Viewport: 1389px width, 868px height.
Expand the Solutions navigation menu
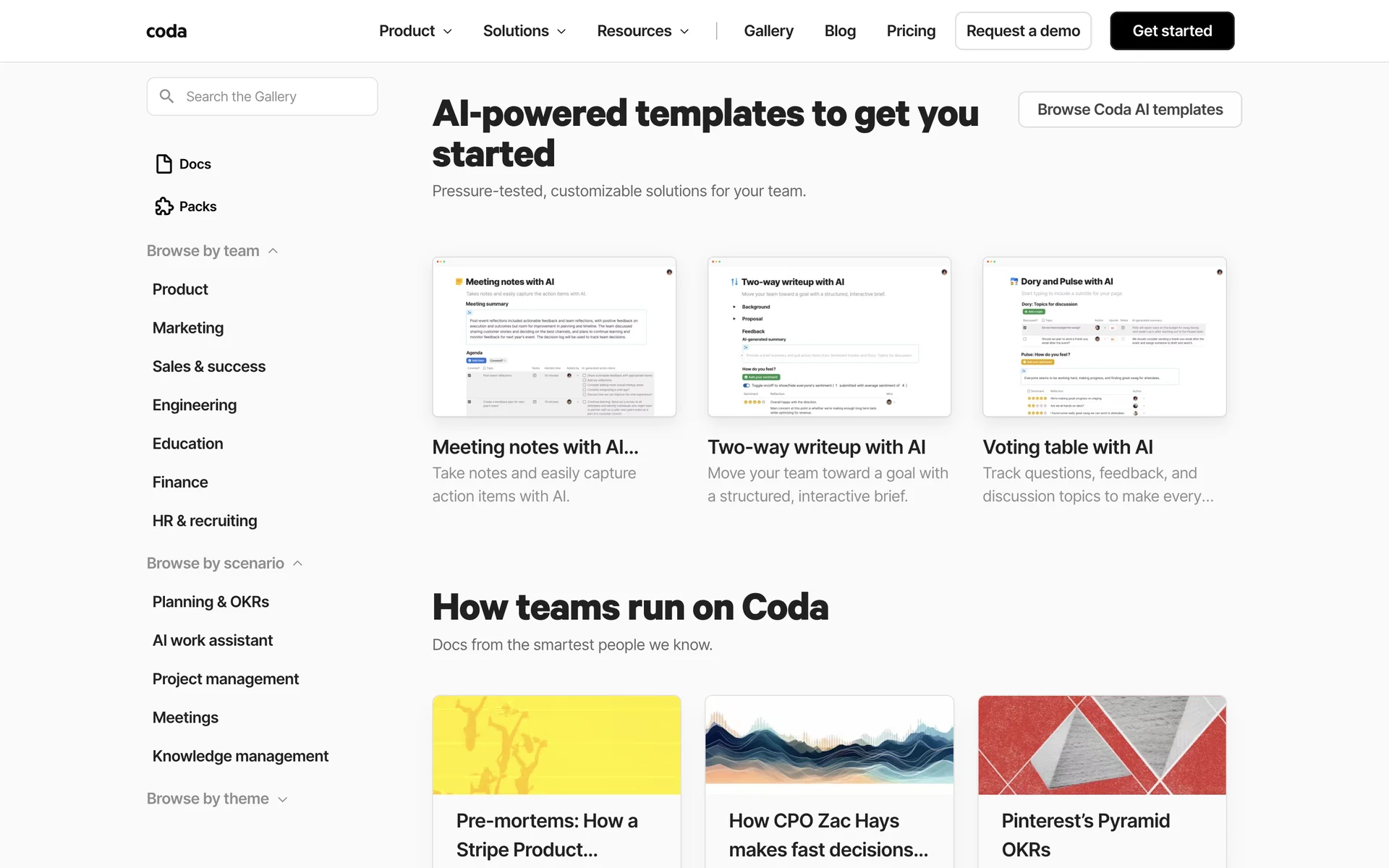524,31
